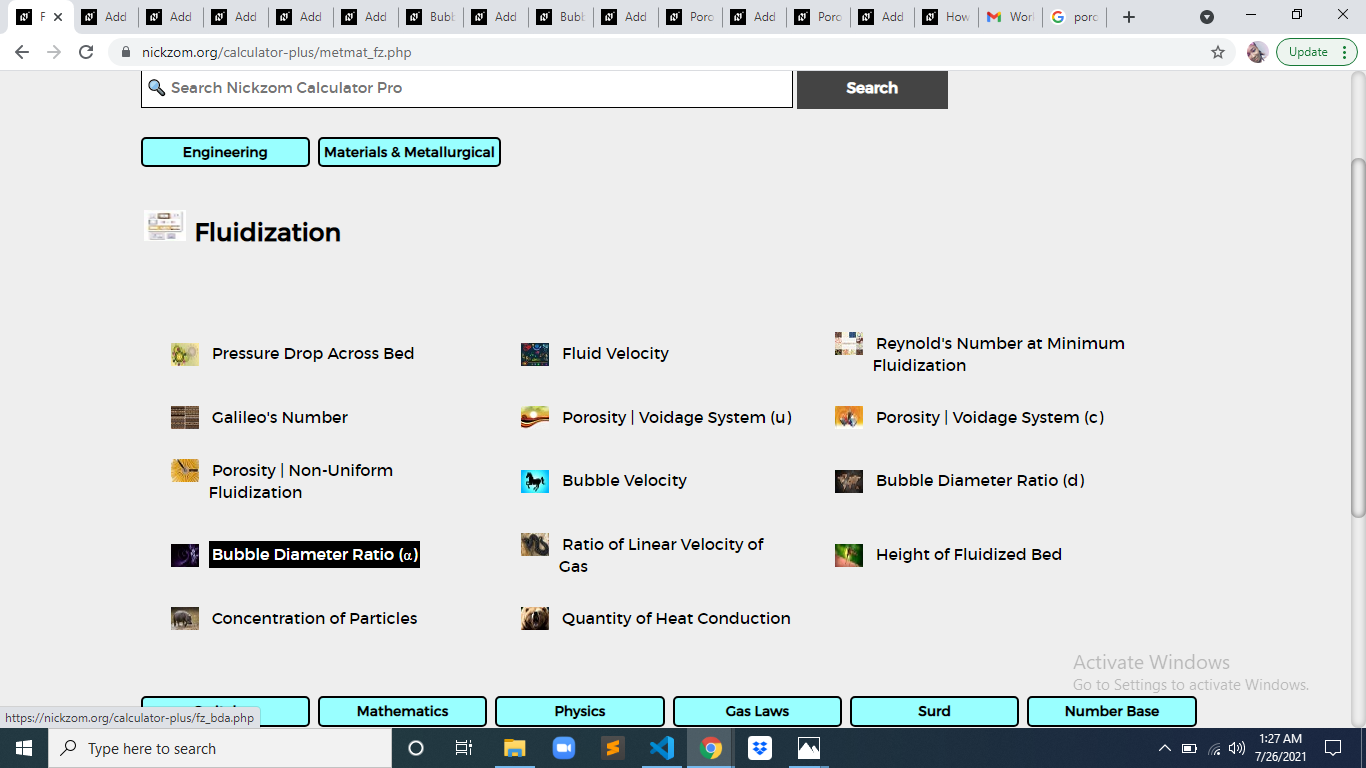Open a new browser tab

point(1129,17)
